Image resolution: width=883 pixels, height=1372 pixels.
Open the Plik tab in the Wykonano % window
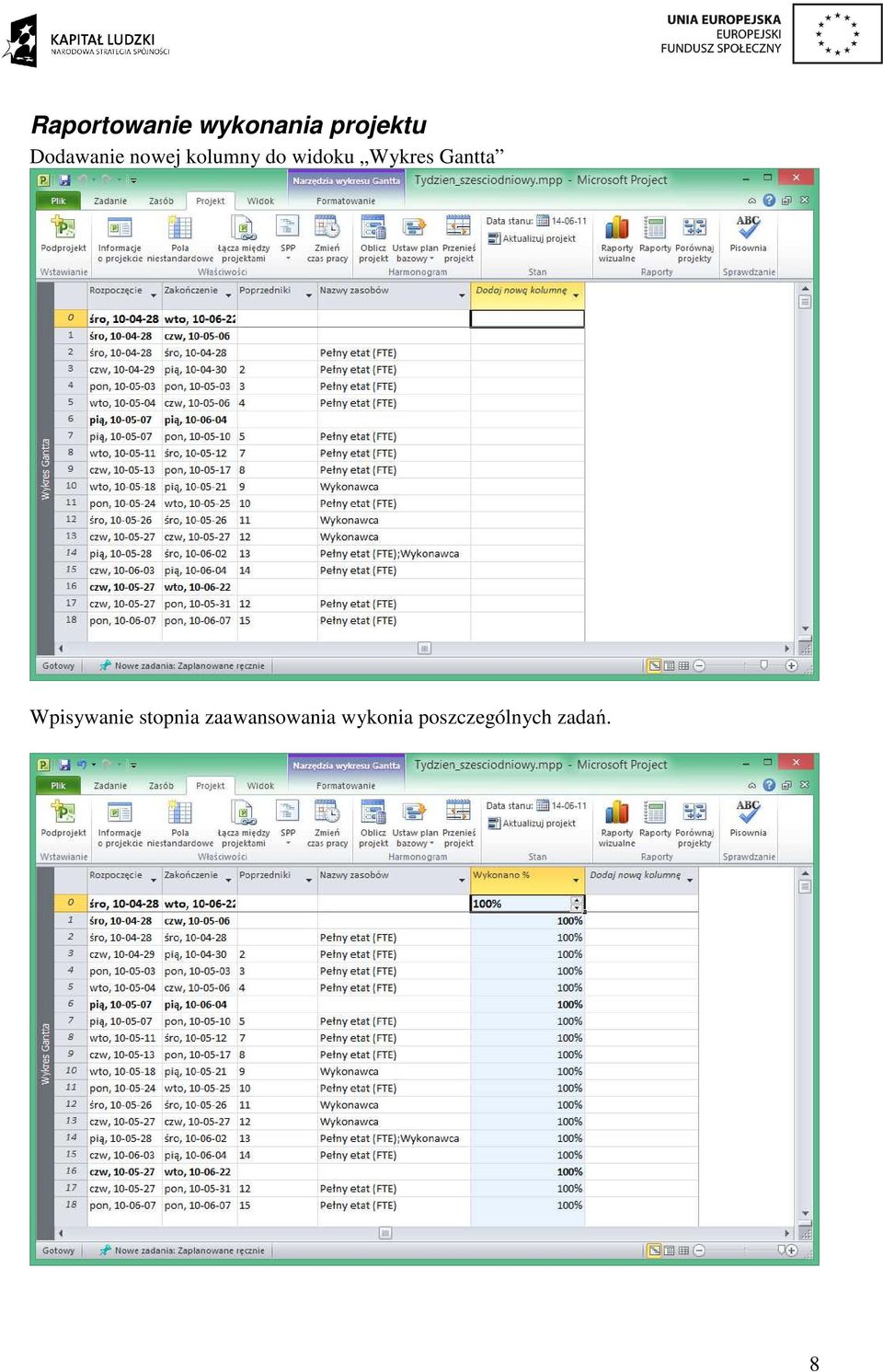click(x=58, y=786)
